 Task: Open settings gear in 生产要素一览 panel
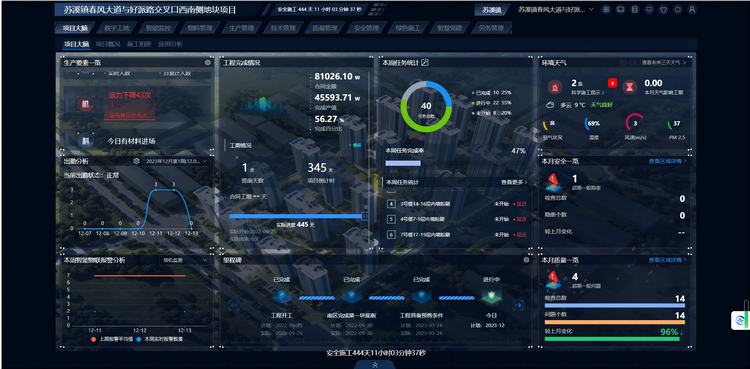point(208,63)
